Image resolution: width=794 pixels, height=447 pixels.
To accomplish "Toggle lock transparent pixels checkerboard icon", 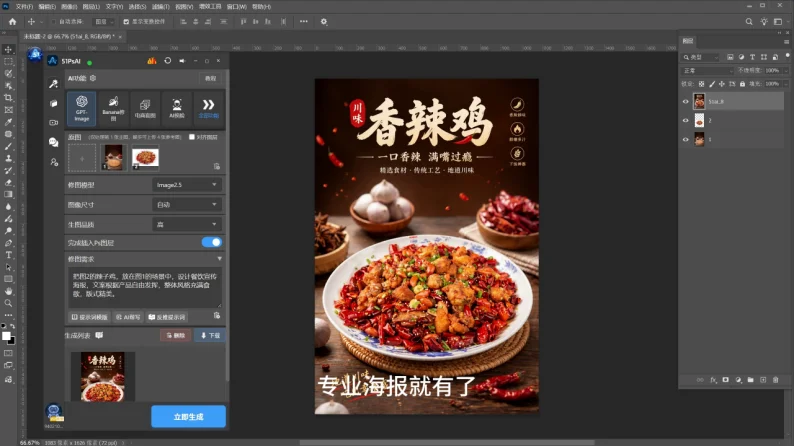I will click(701, 84).
